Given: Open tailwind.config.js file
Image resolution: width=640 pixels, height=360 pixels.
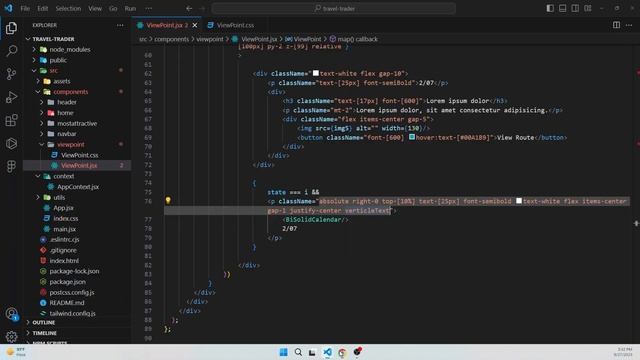Looking at the screenshot, I should coord(72,313).
